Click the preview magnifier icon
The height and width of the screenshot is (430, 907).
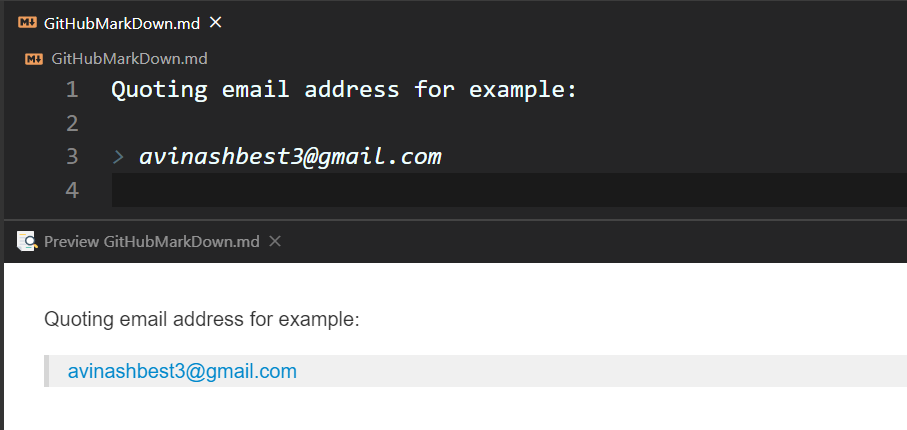click(x=27, y=241)
